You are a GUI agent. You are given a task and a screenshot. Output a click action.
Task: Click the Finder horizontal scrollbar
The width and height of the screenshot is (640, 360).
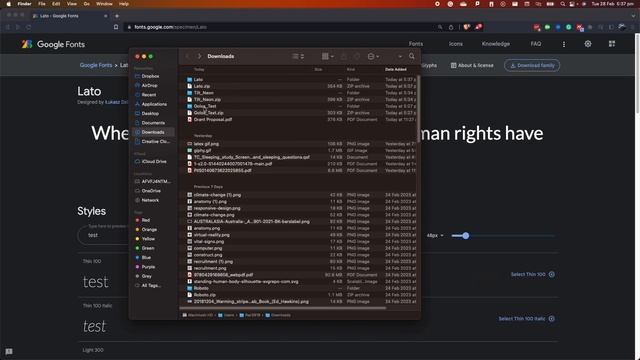pos(282,308)
